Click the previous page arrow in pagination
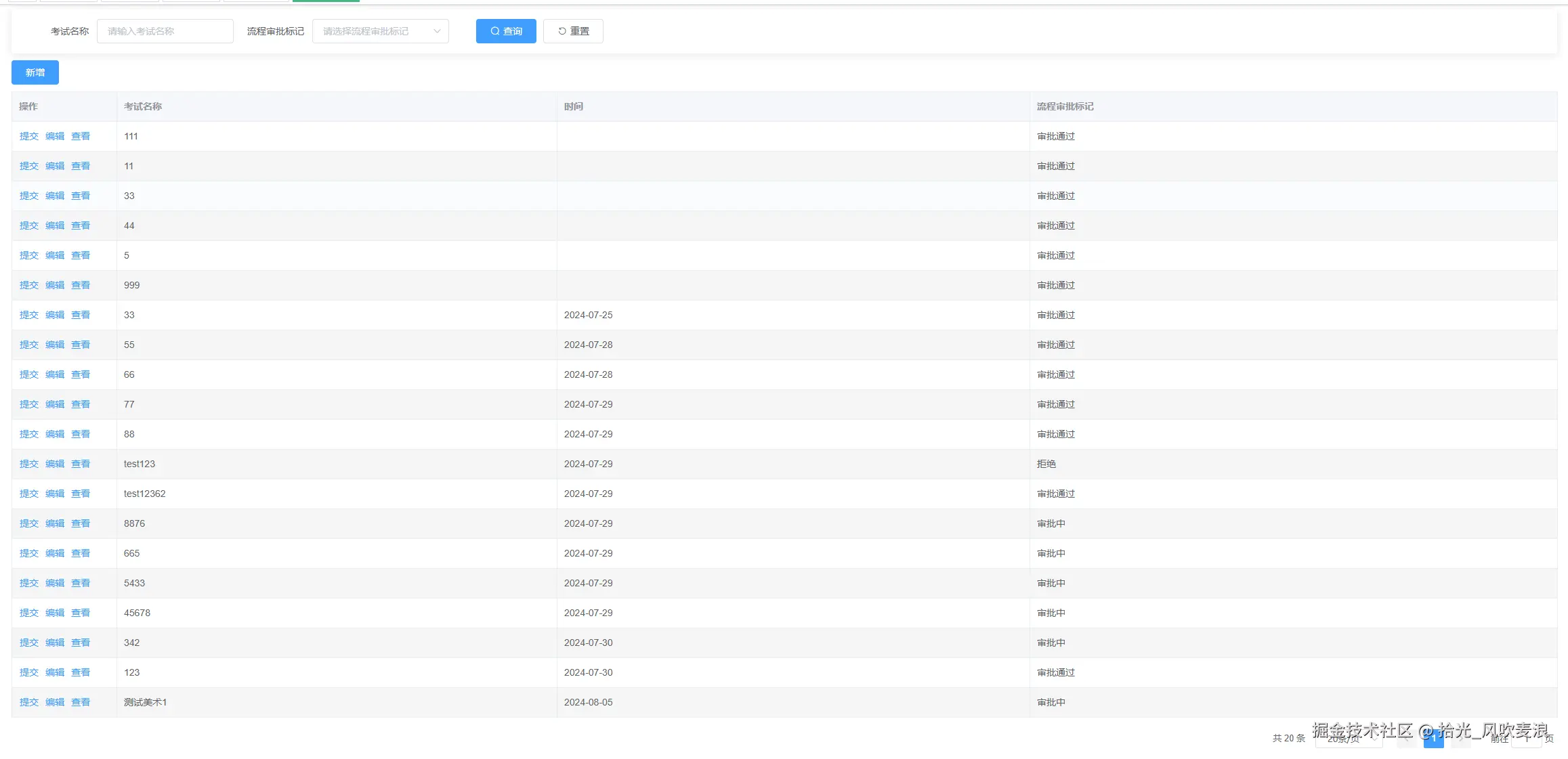1568x759 pixels. tap(1406, 739)
